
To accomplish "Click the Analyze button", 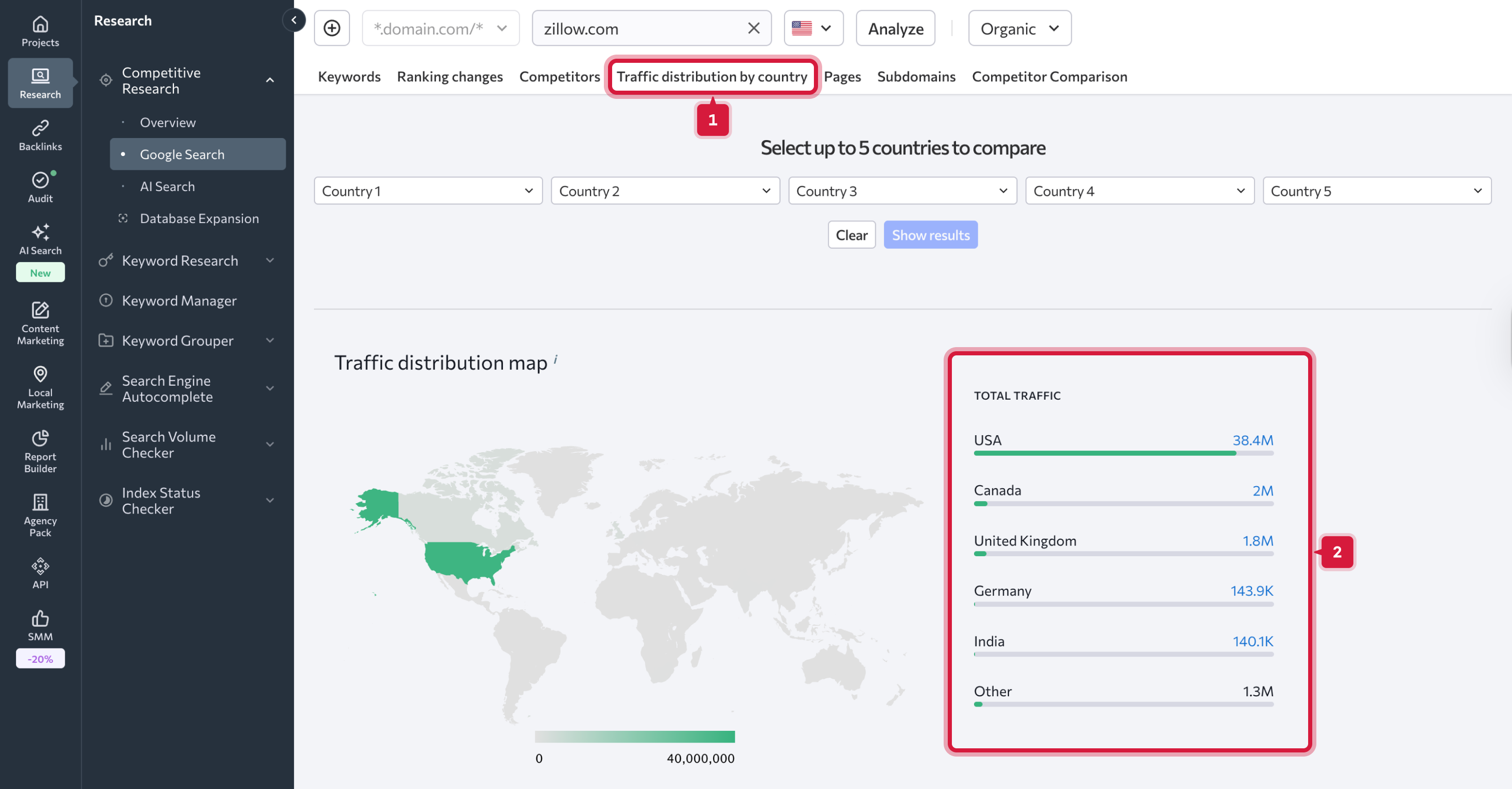I will [x=895, y=28].
